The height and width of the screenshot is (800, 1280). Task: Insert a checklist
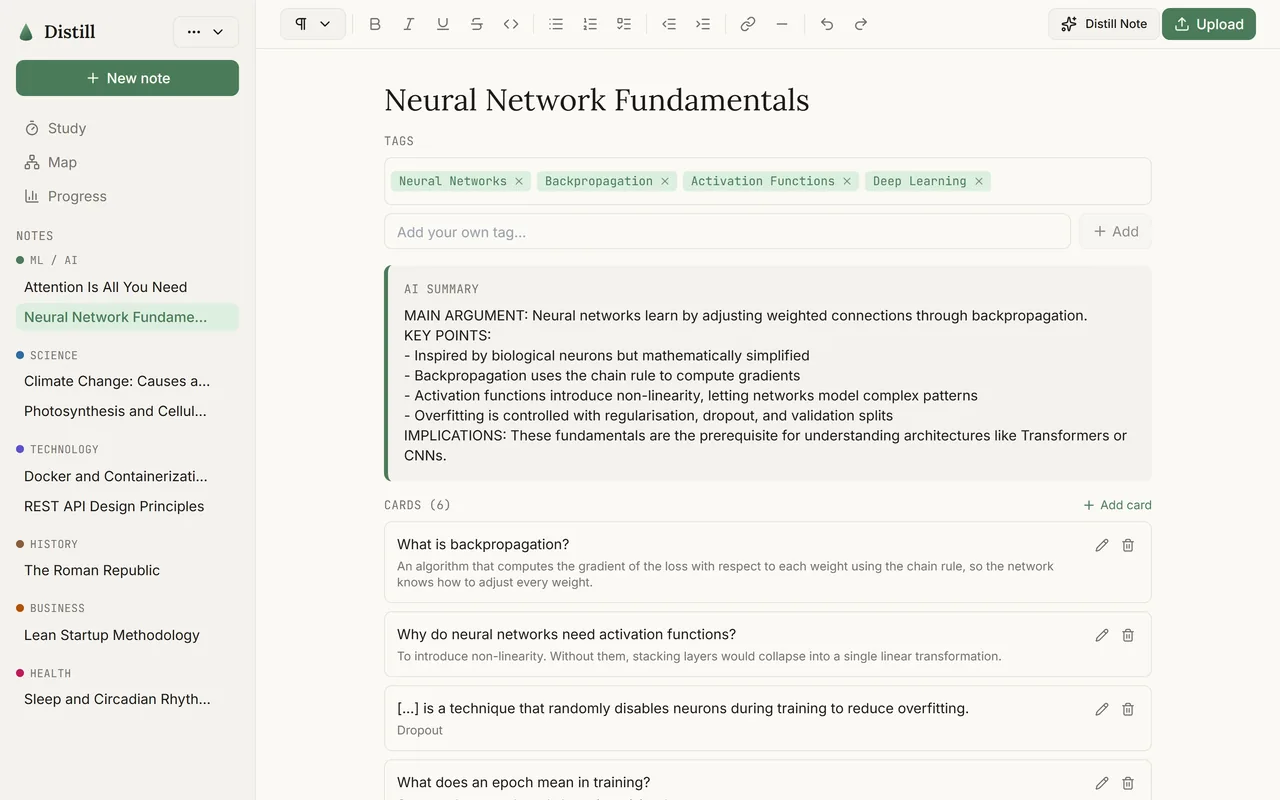click(624, 24)
